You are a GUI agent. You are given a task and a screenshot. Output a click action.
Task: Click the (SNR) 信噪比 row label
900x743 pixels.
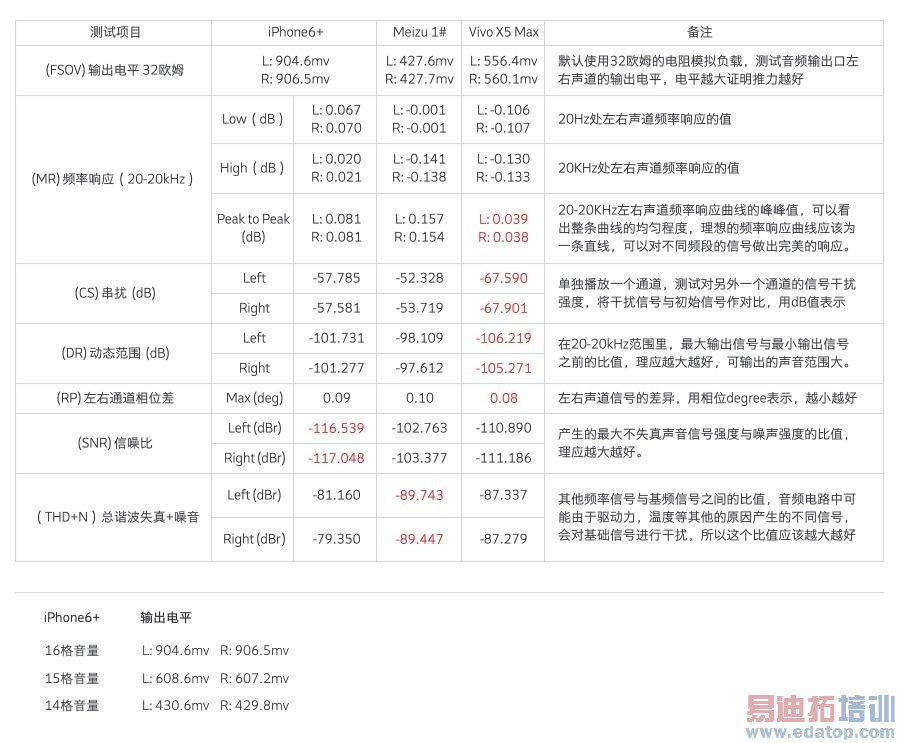point(115,443)
